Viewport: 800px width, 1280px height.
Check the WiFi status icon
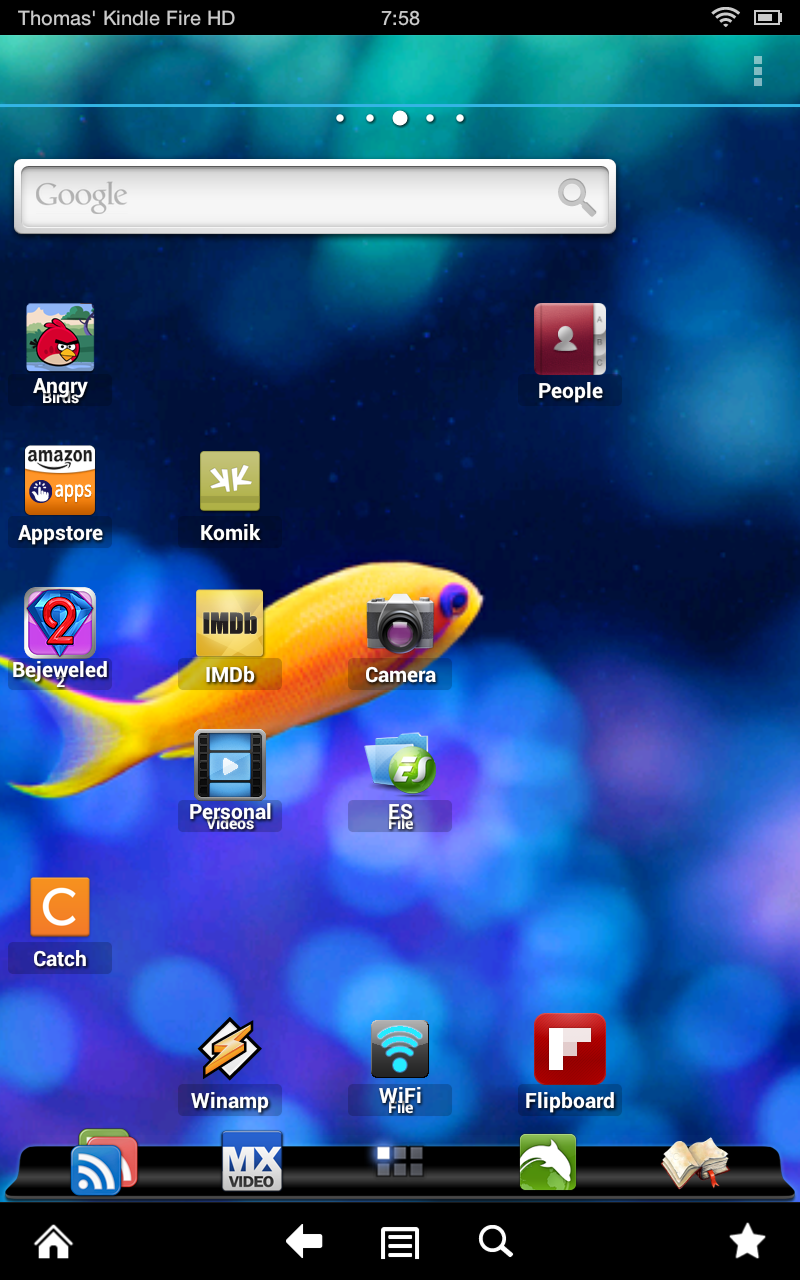[x=724, y=17]
